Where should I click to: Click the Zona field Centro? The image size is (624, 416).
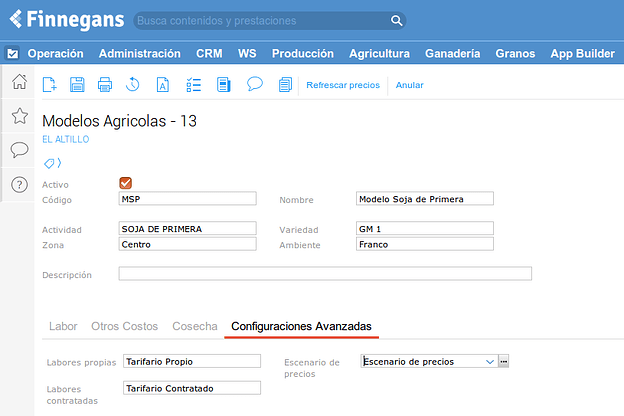click(187, 244)
